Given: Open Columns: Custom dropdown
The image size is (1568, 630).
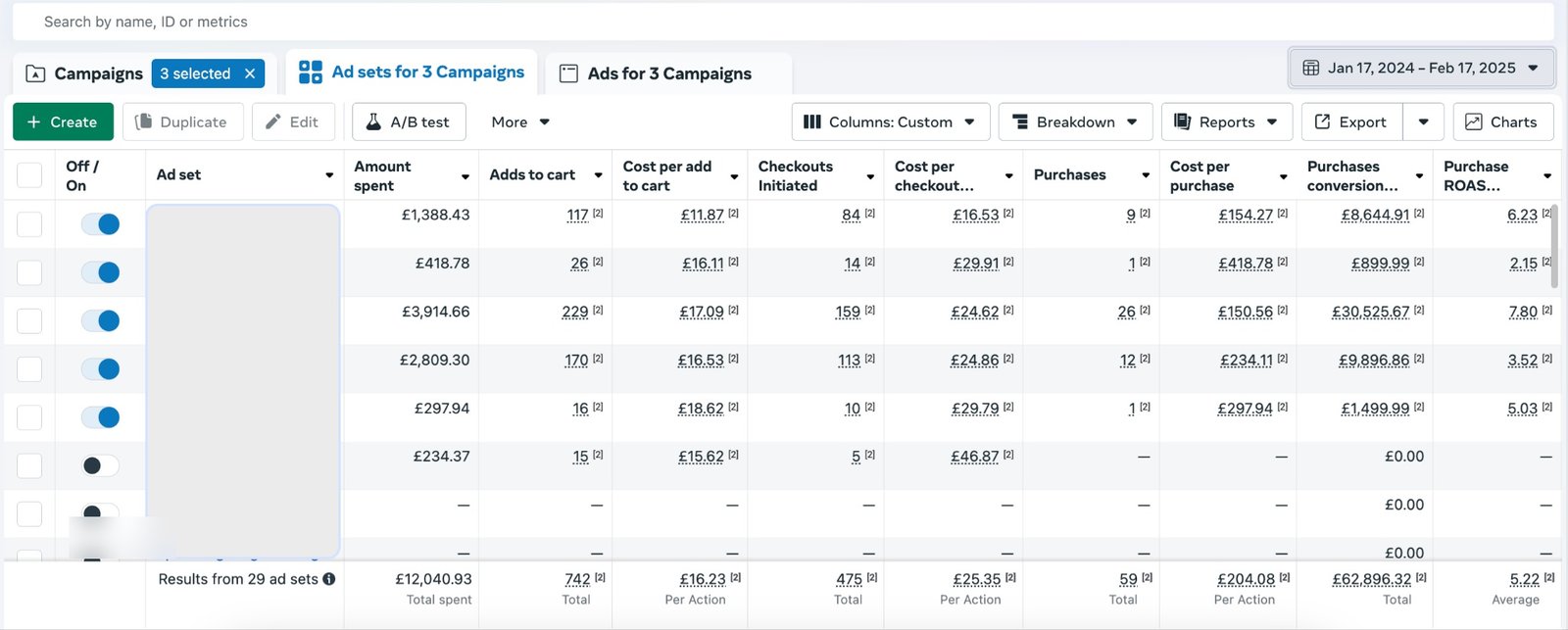Looking at the screenshot, I should click(x=890, y=121).
